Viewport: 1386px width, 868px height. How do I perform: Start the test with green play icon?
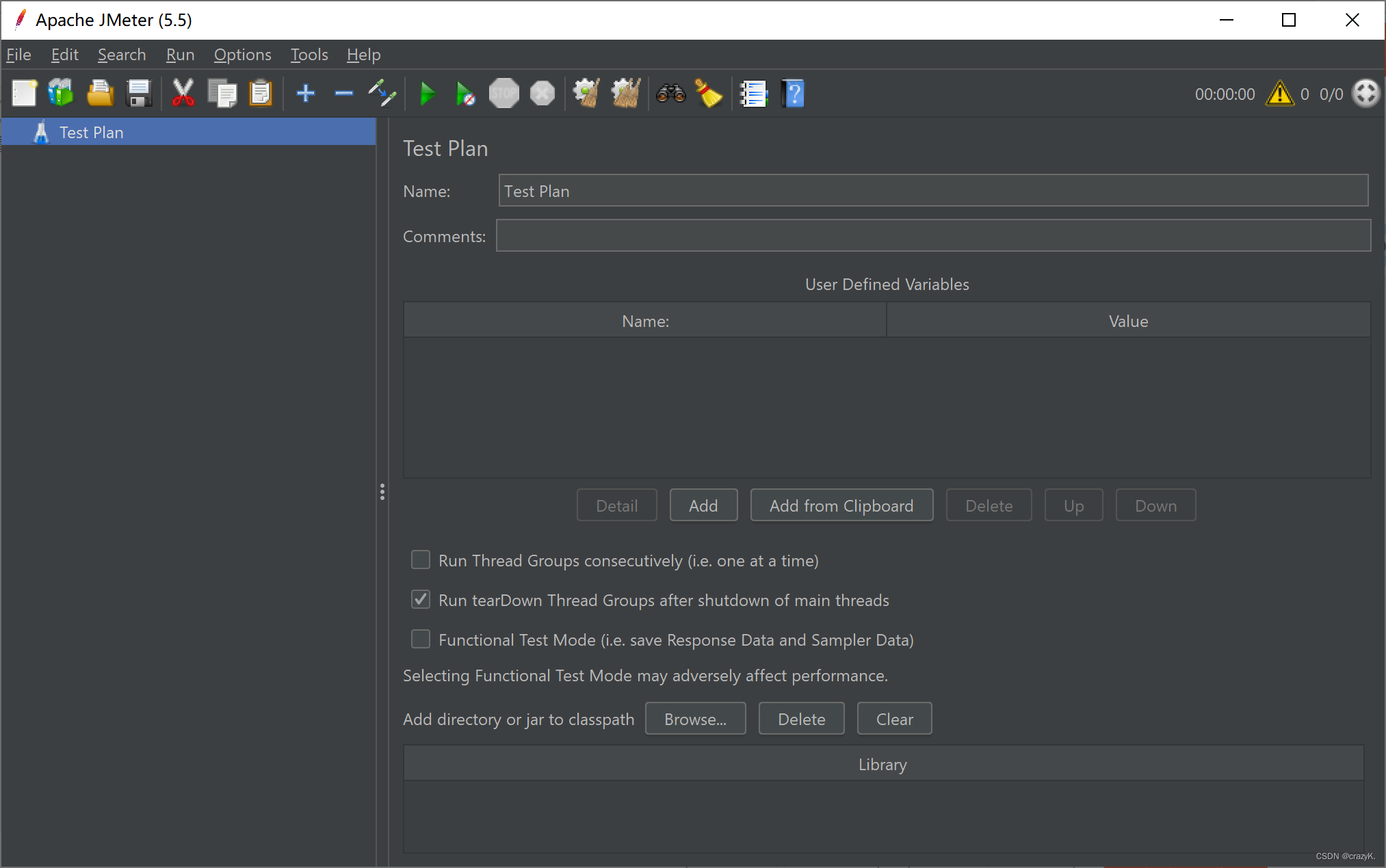[x=428, y=94]
